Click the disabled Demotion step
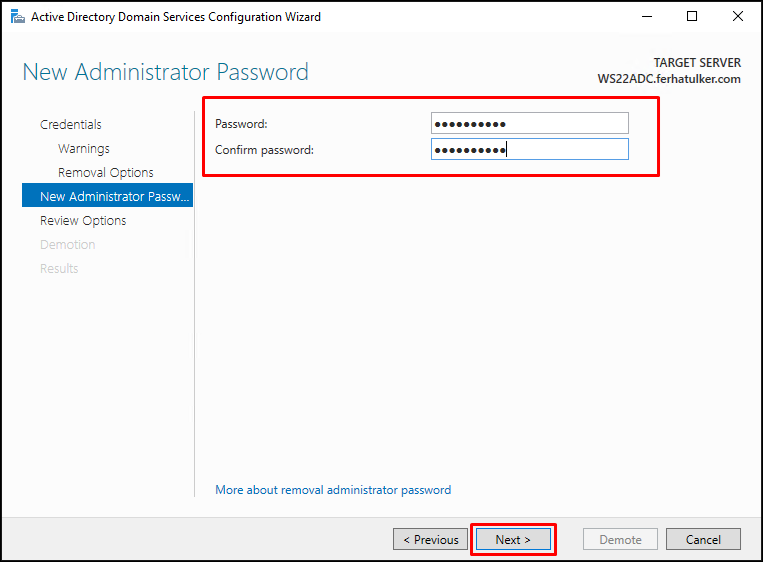Screen dimensions: 763x562 (68, 244)
